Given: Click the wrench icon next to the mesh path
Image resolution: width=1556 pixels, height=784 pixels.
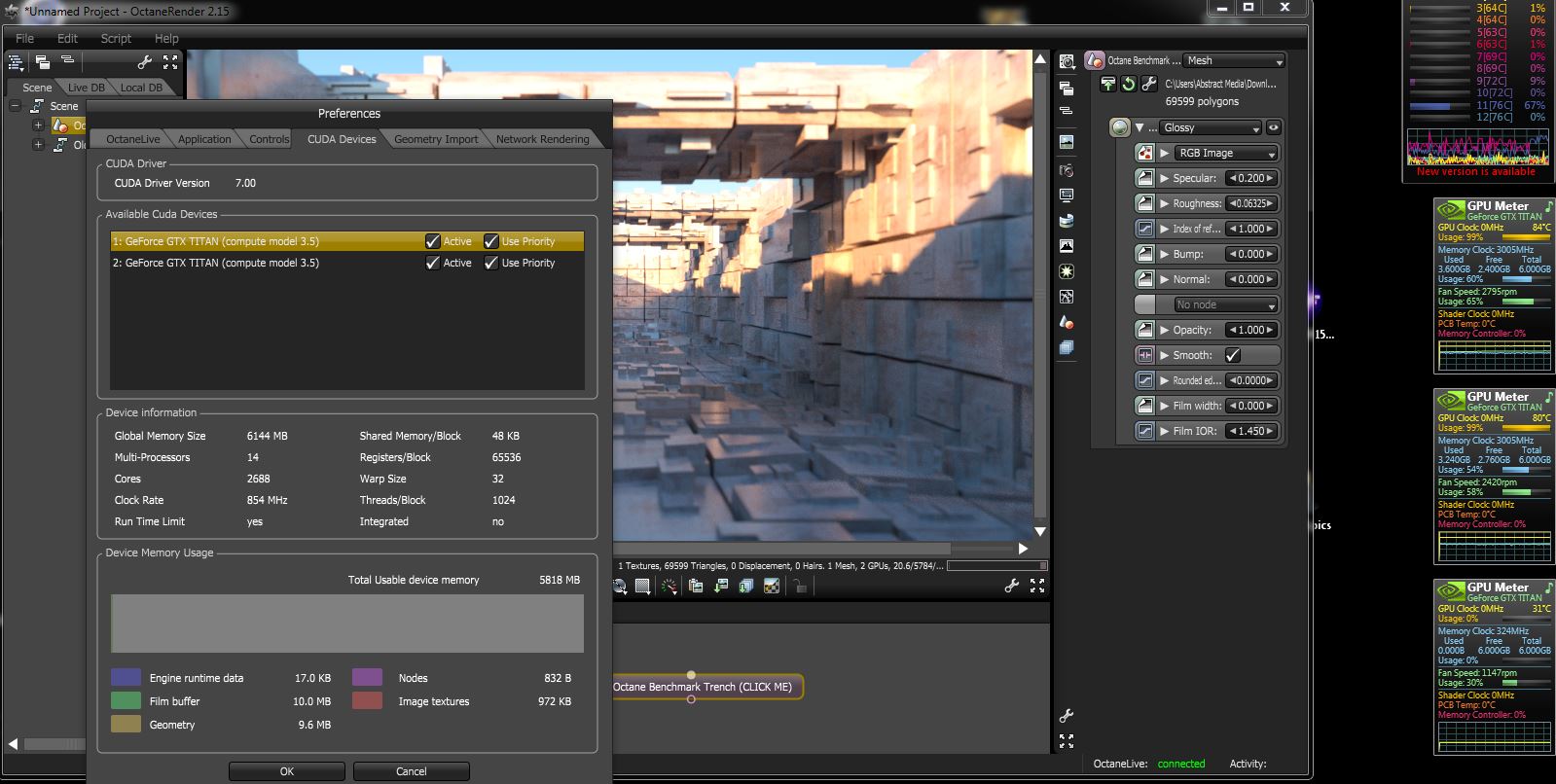Looking at the screenshot, I should [x=1148, y=84].
